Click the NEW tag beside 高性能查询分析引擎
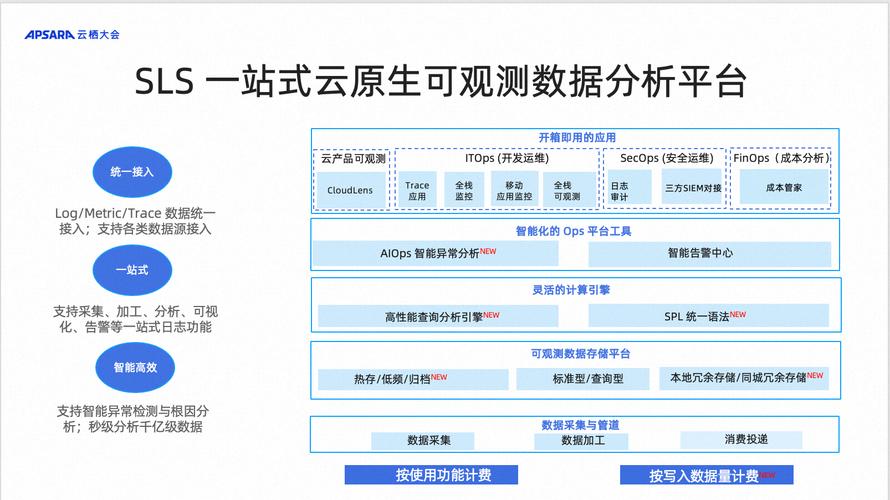This screenshot has width=890, height=500. [x=492, y=314]
